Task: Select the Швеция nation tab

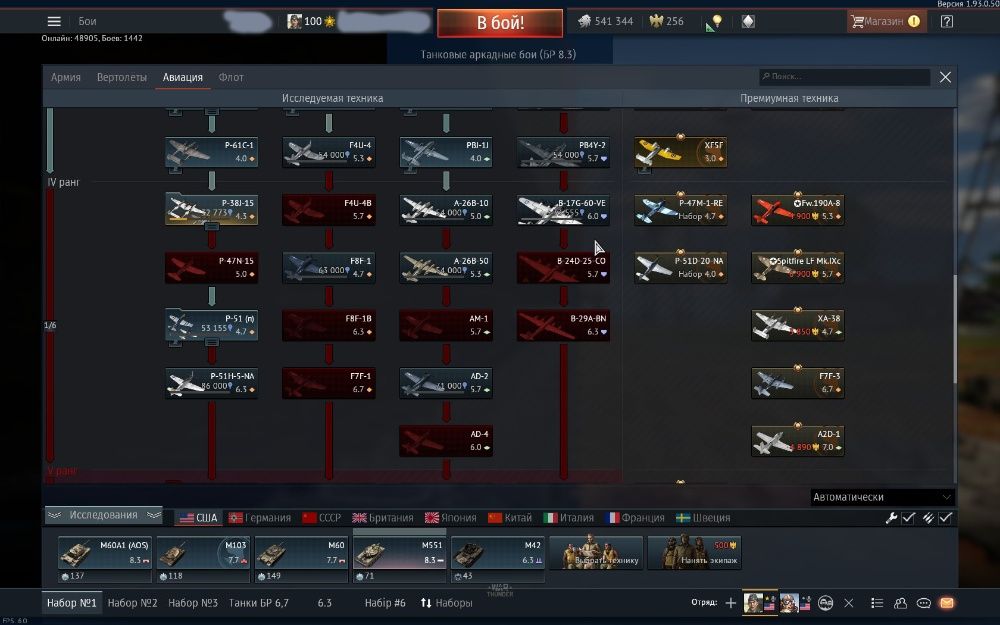Action: (703, 518)
